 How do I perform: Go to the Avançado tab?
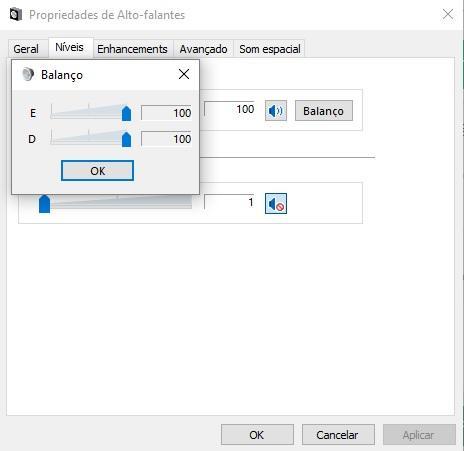coord(203,49)
